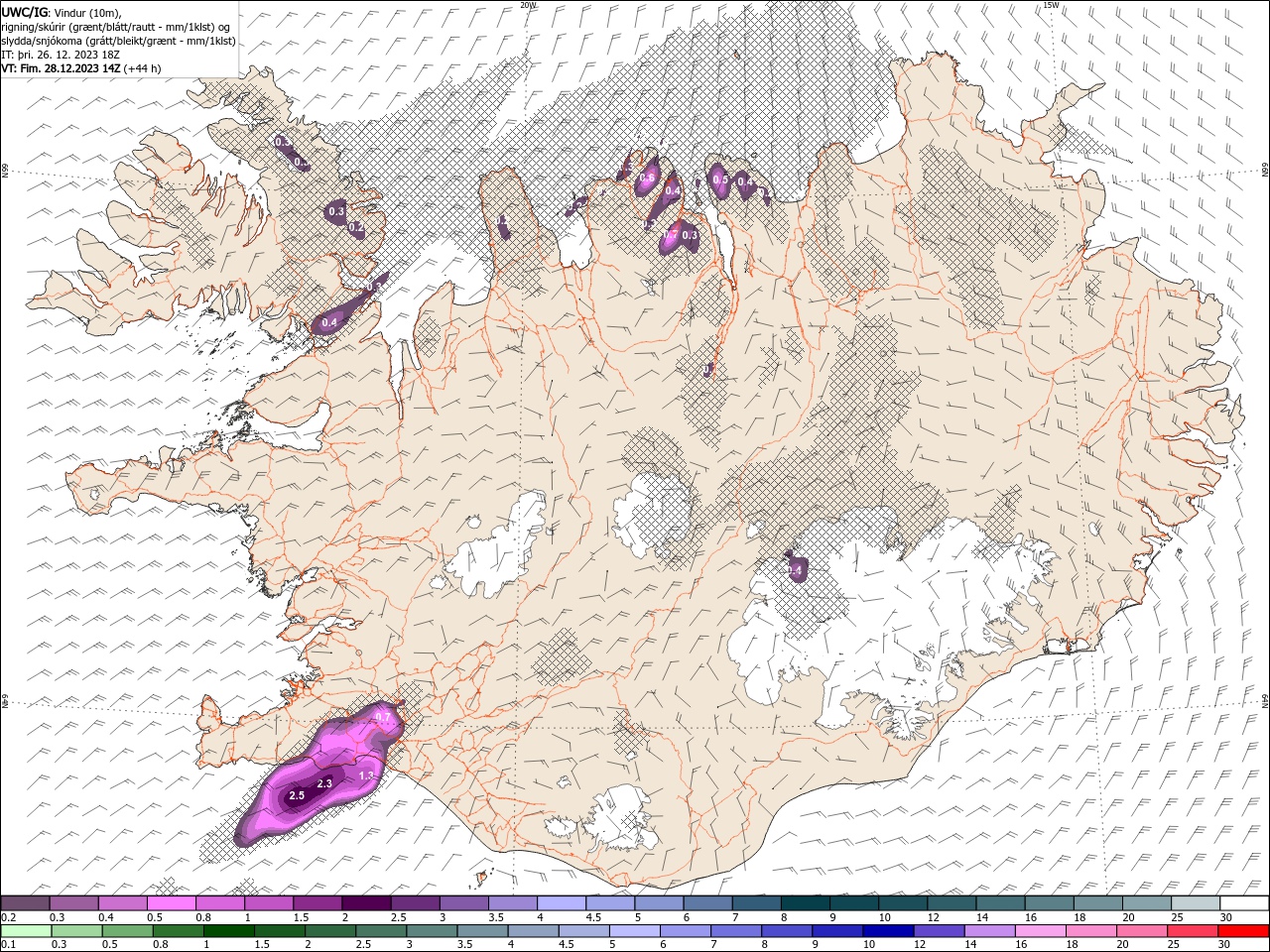Click the 2.5 precipitation value off the southwest coast

pos(297,795)
